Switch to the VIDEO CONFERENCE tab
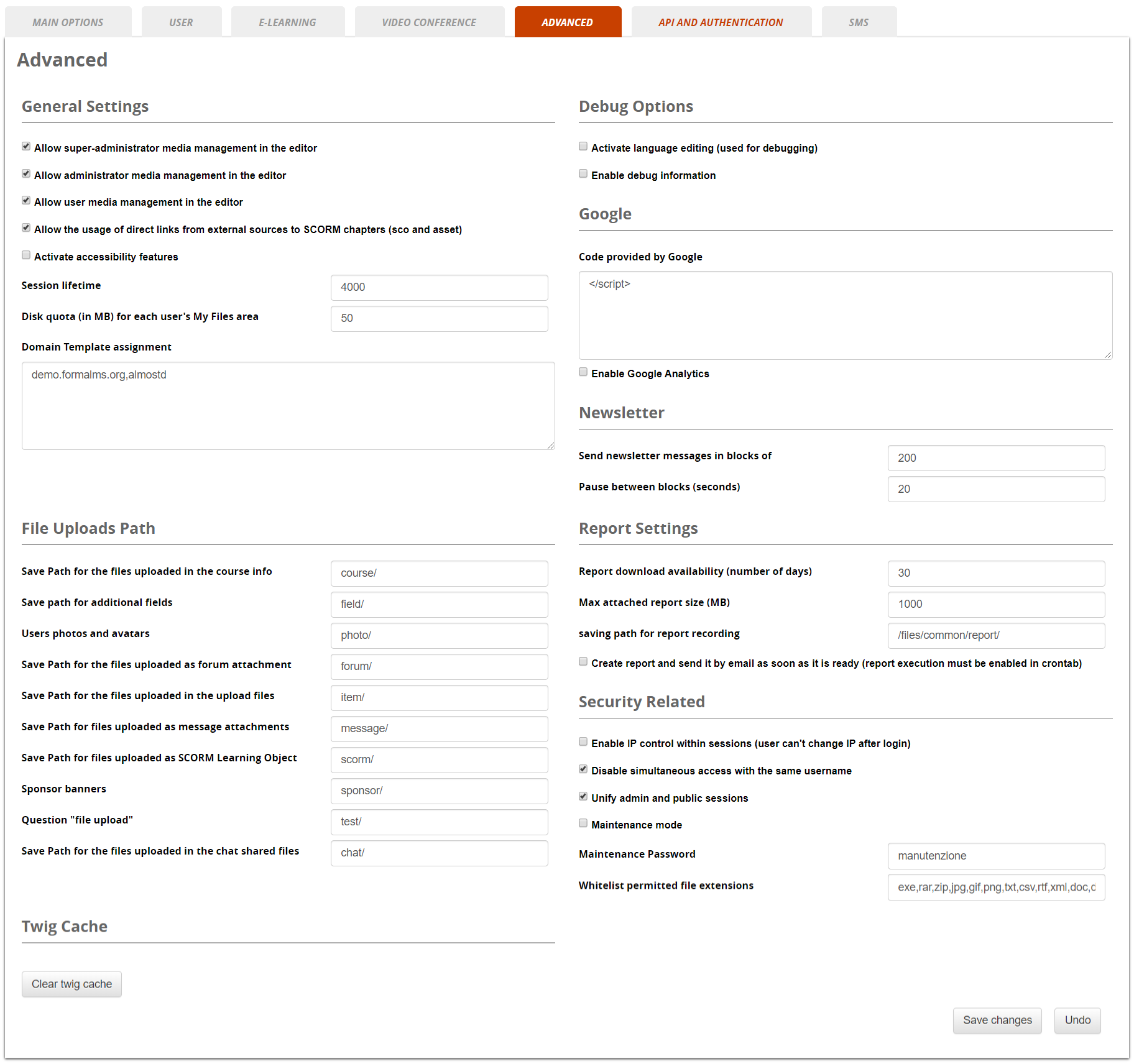1134x1064 pixels. (429, 21)
